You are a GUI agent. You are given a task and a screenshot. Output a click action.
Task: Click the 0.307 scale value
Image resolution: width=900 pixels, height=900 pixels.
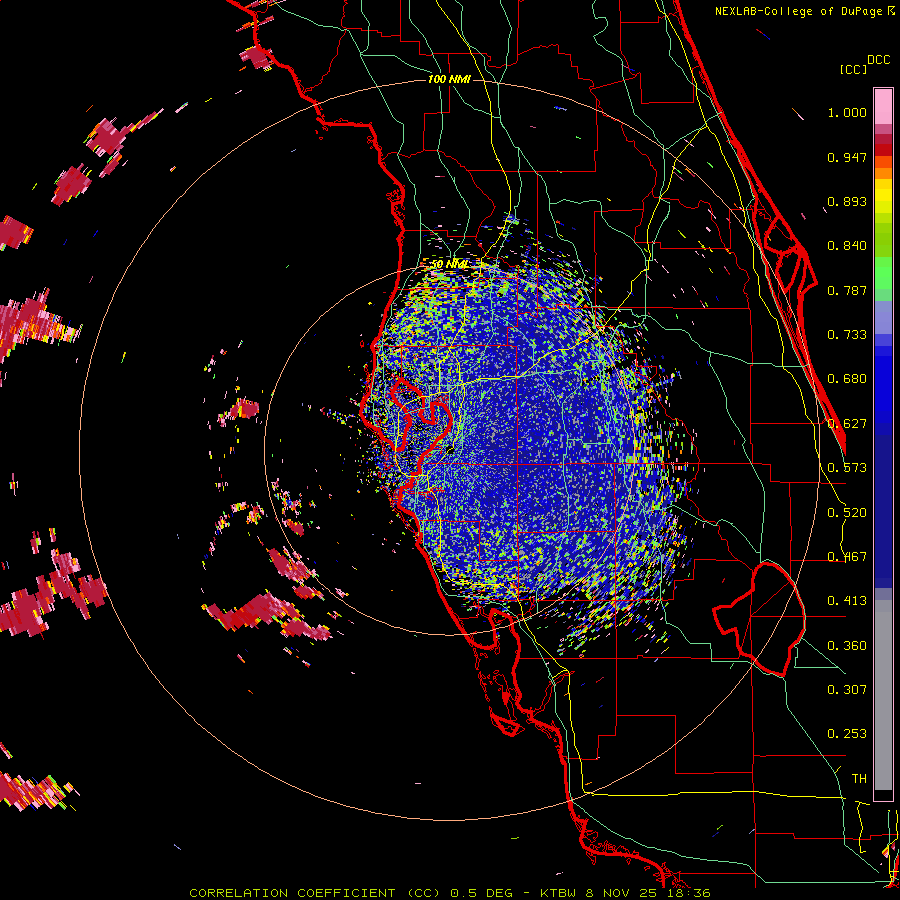click(847, 690)
